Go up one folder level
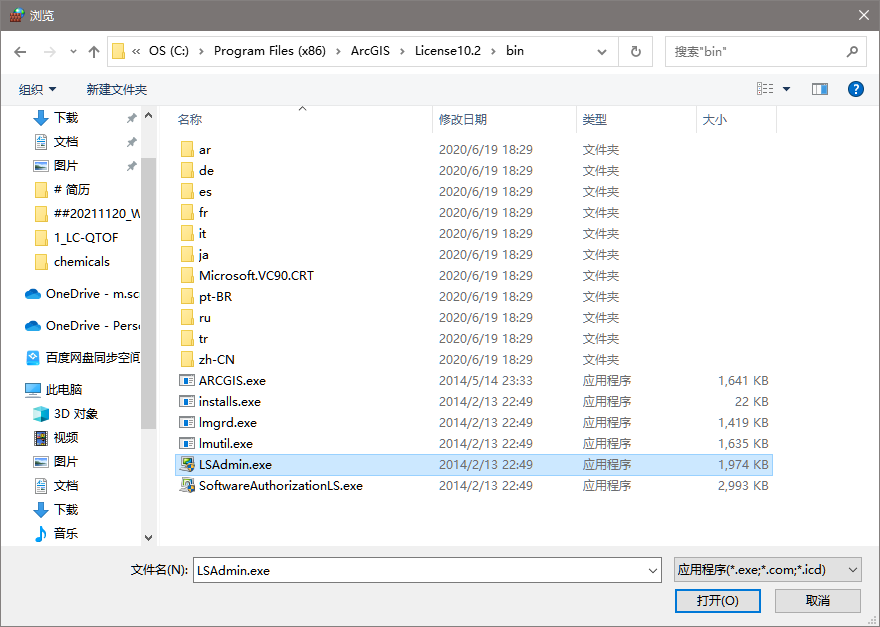The image size is (880, 627). [94, 52]
